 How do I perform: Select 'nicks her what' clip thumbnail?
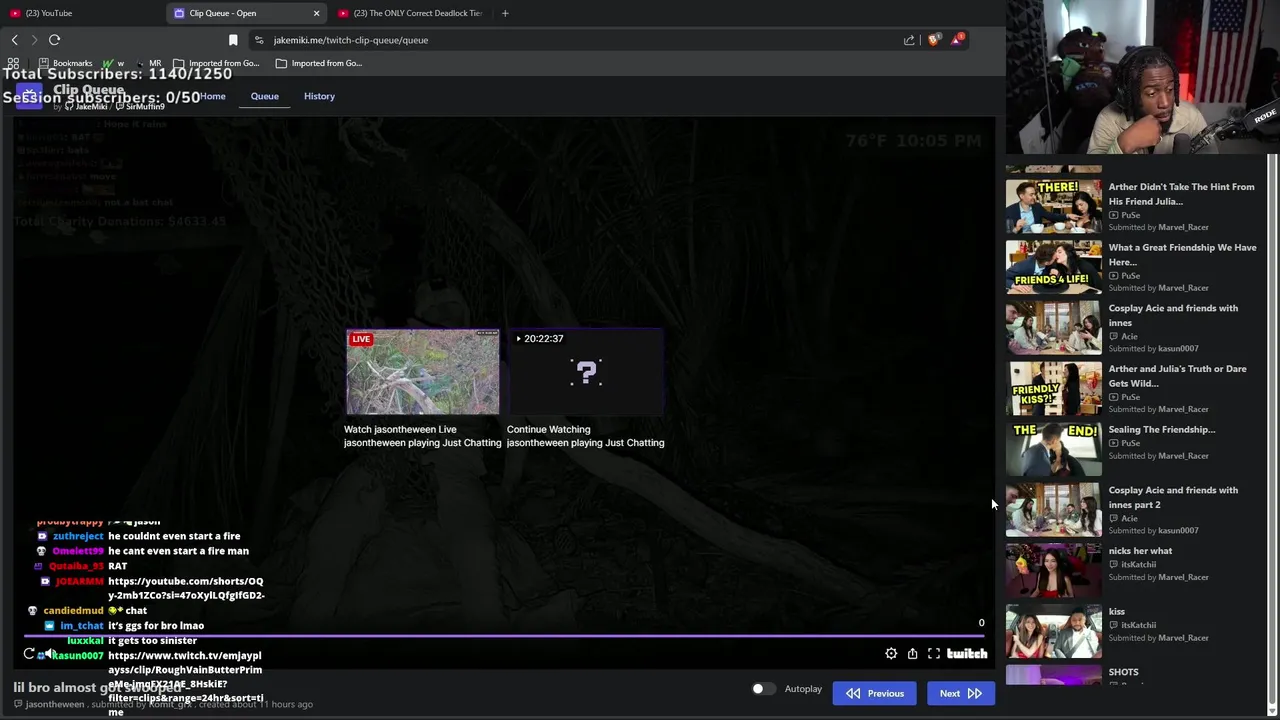point(1053,570)
